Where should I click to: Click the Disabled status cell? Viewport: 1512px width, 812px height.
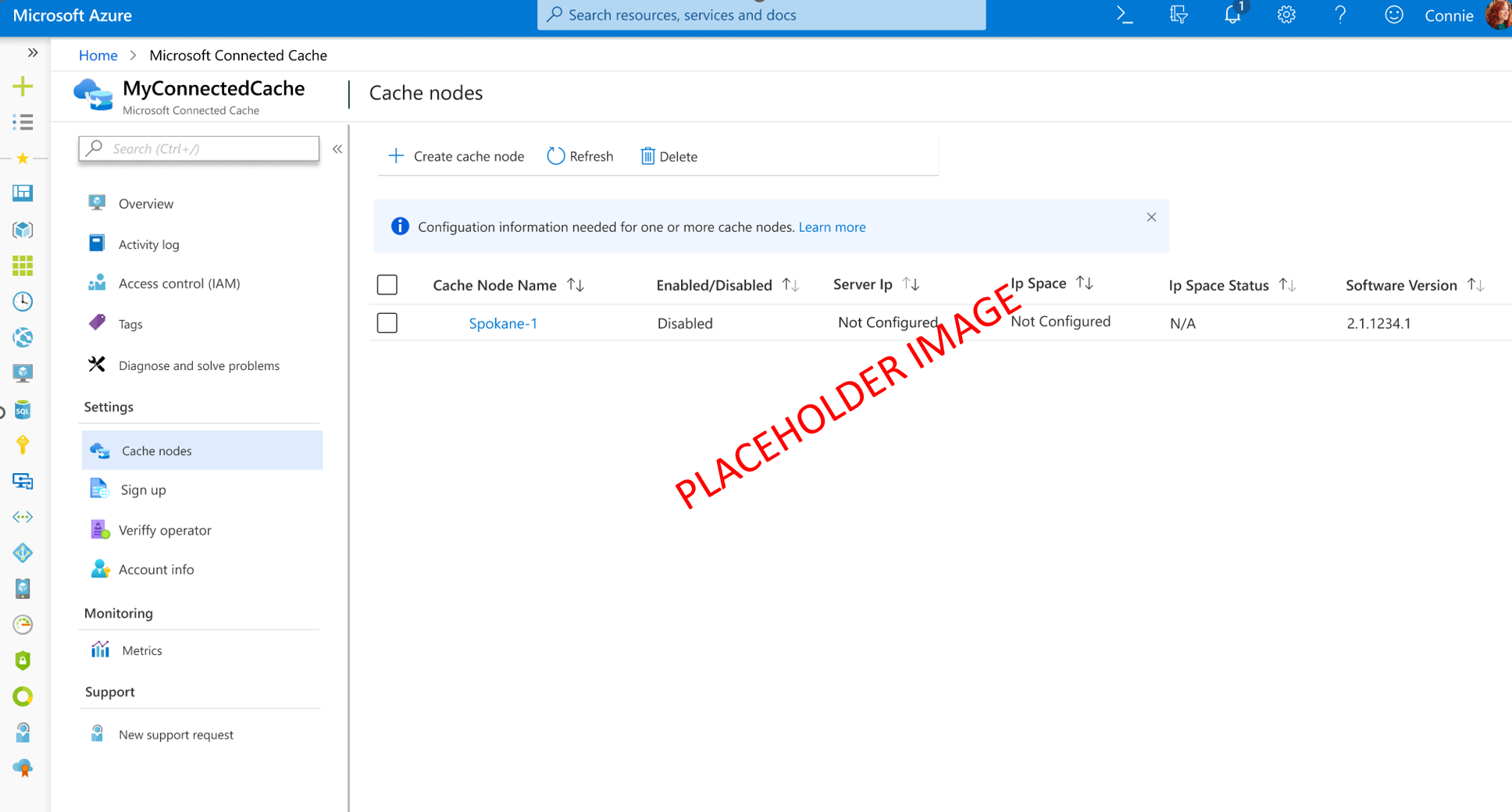pyautogui.click(x=685, y=323)
